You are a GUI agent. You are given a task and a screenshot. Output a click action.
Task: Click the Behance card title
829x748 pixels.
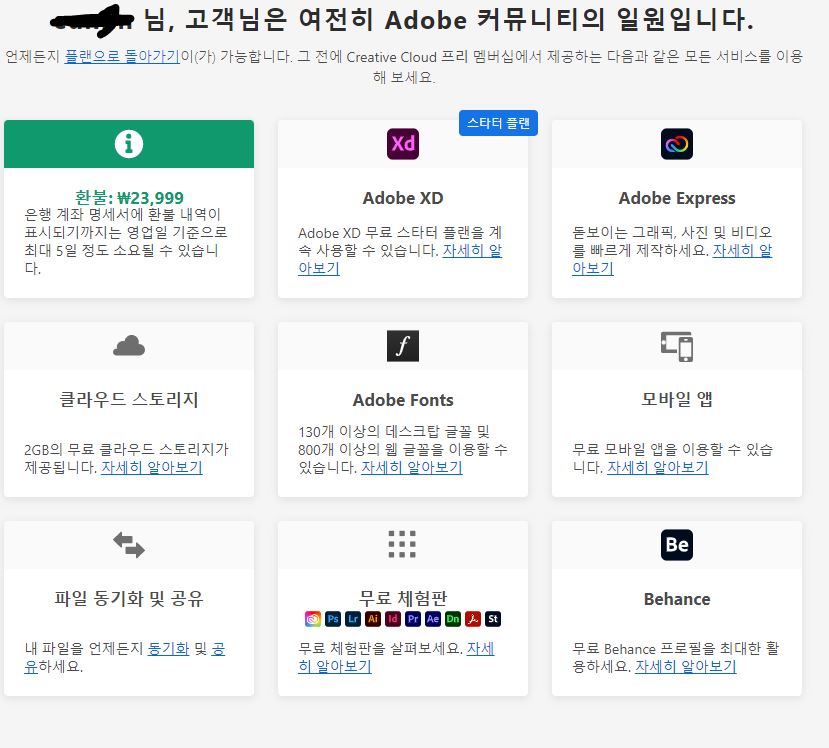[677, 599]
